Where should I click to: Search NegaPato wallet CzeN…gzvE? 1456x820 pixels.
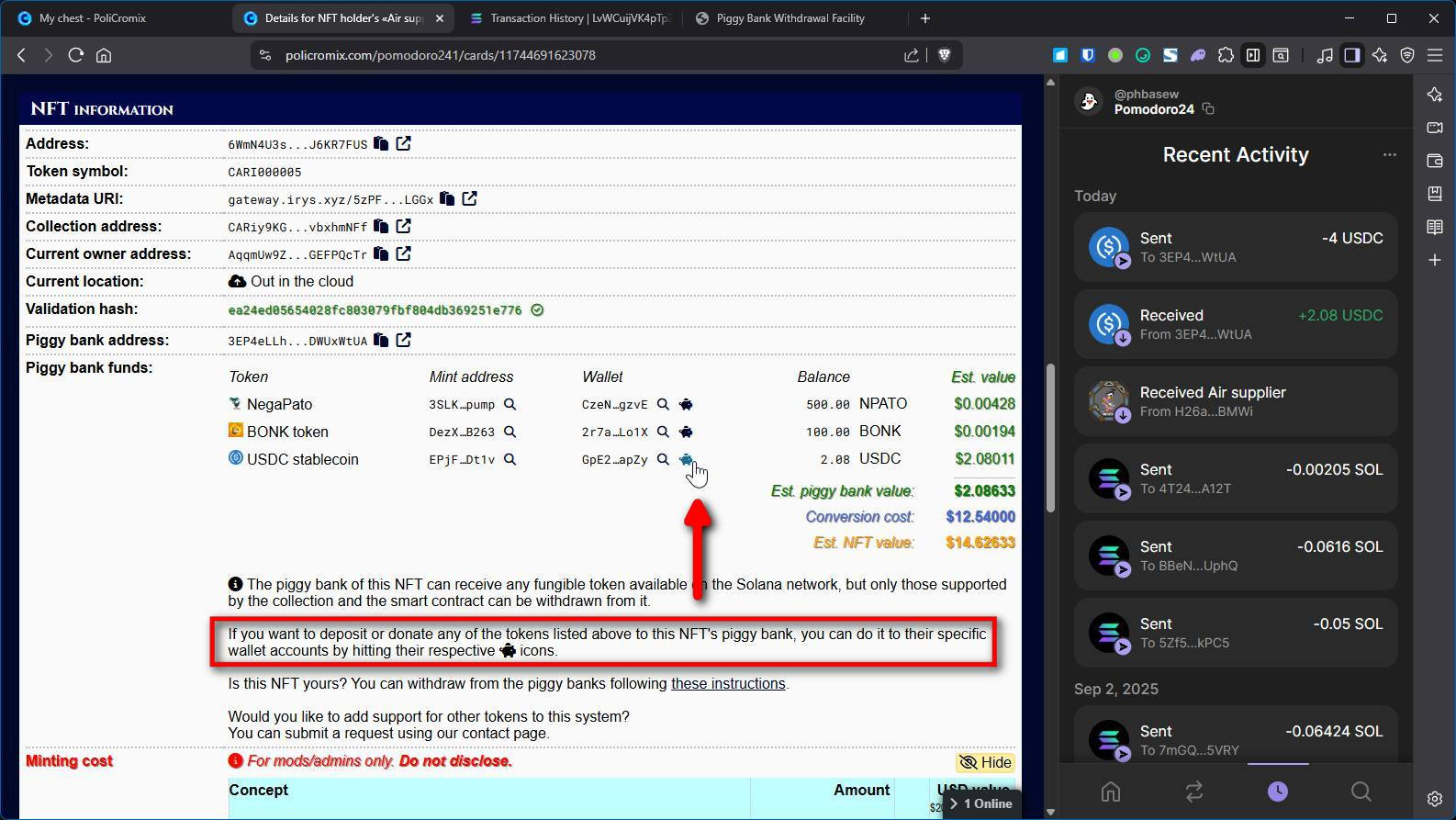663,405
